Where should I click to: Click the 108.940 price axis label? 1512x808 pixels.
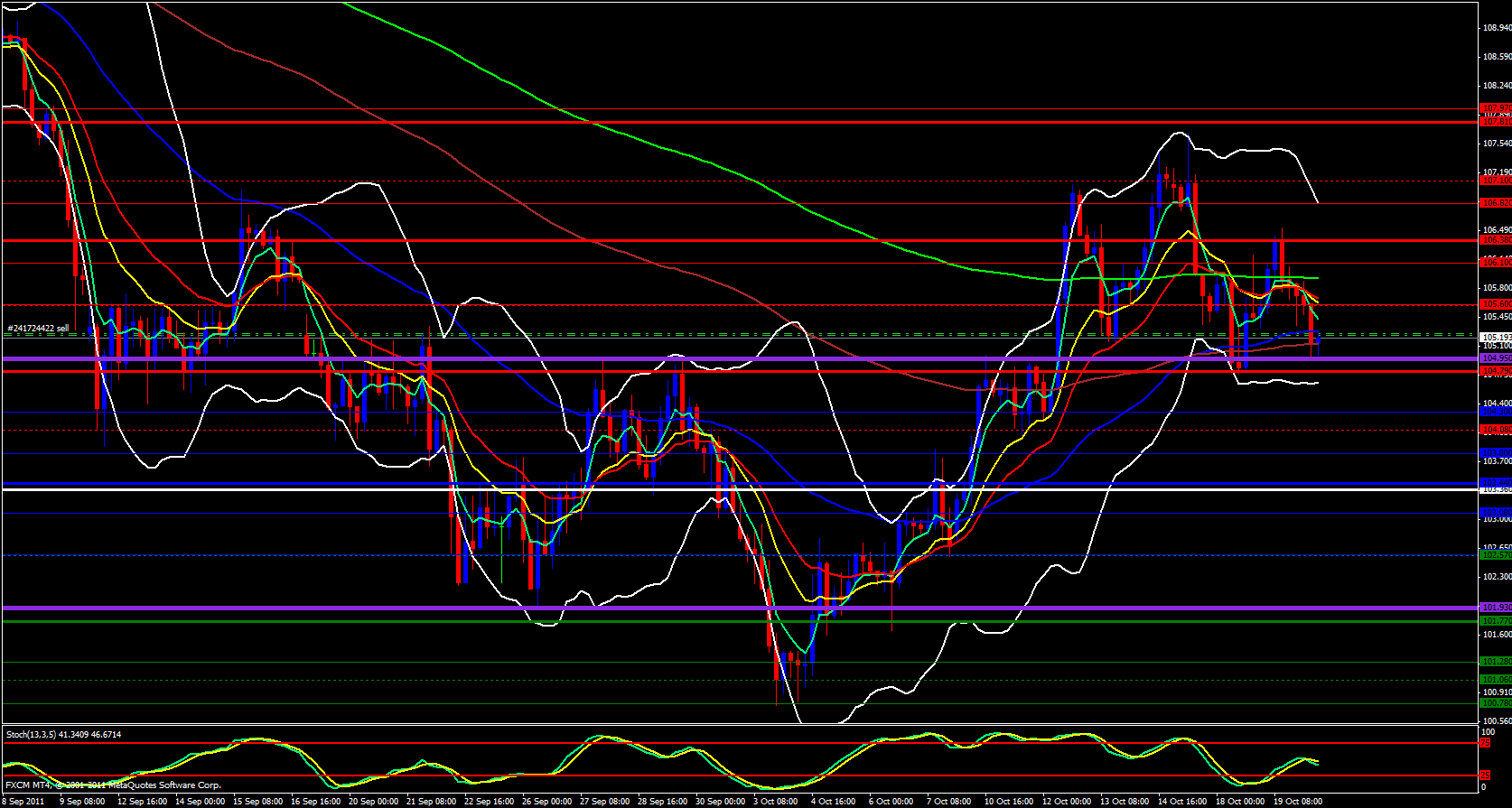(x=1497, y=28)
